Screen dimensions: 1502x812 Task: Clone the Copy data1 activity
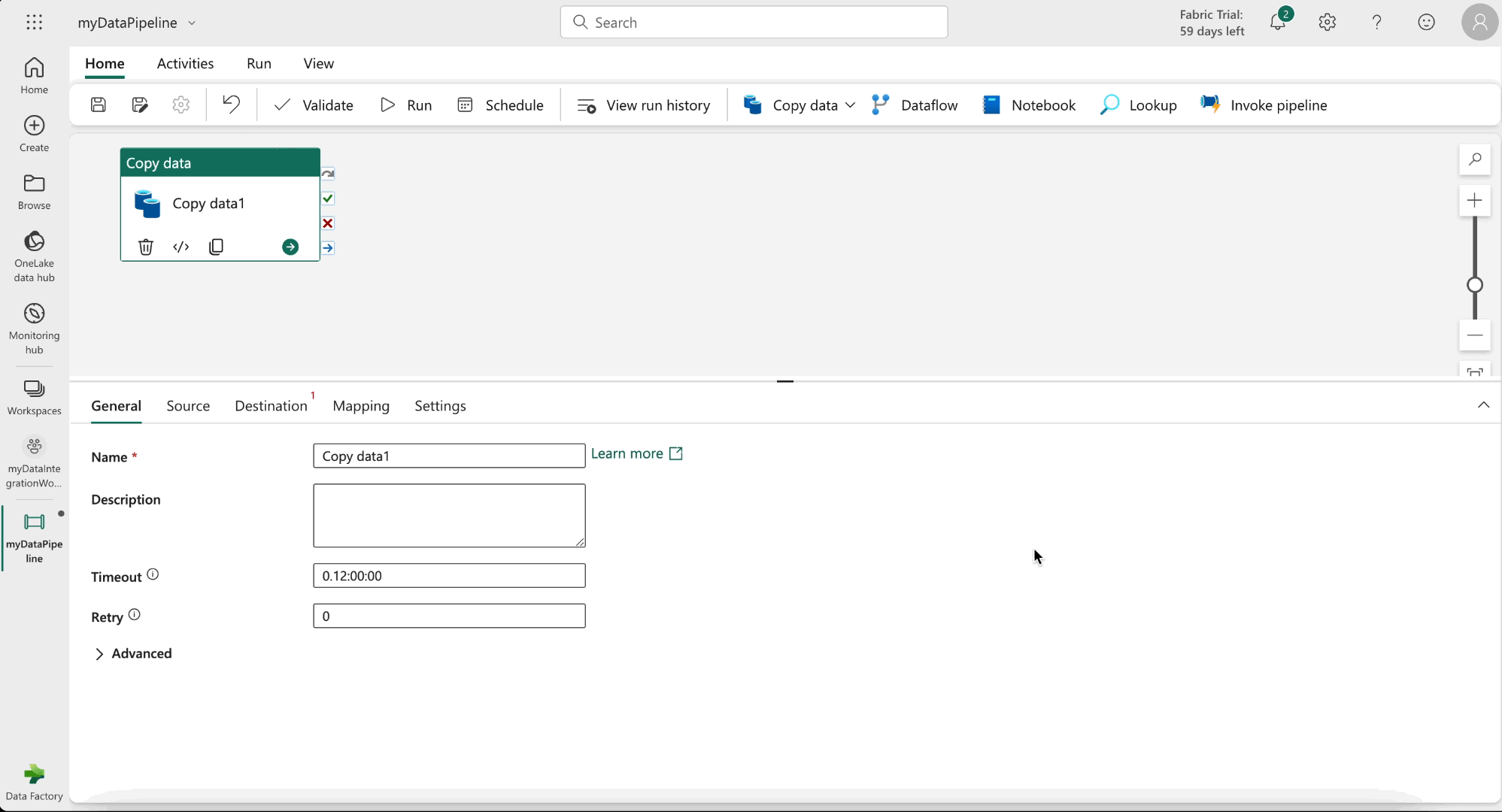217,247
